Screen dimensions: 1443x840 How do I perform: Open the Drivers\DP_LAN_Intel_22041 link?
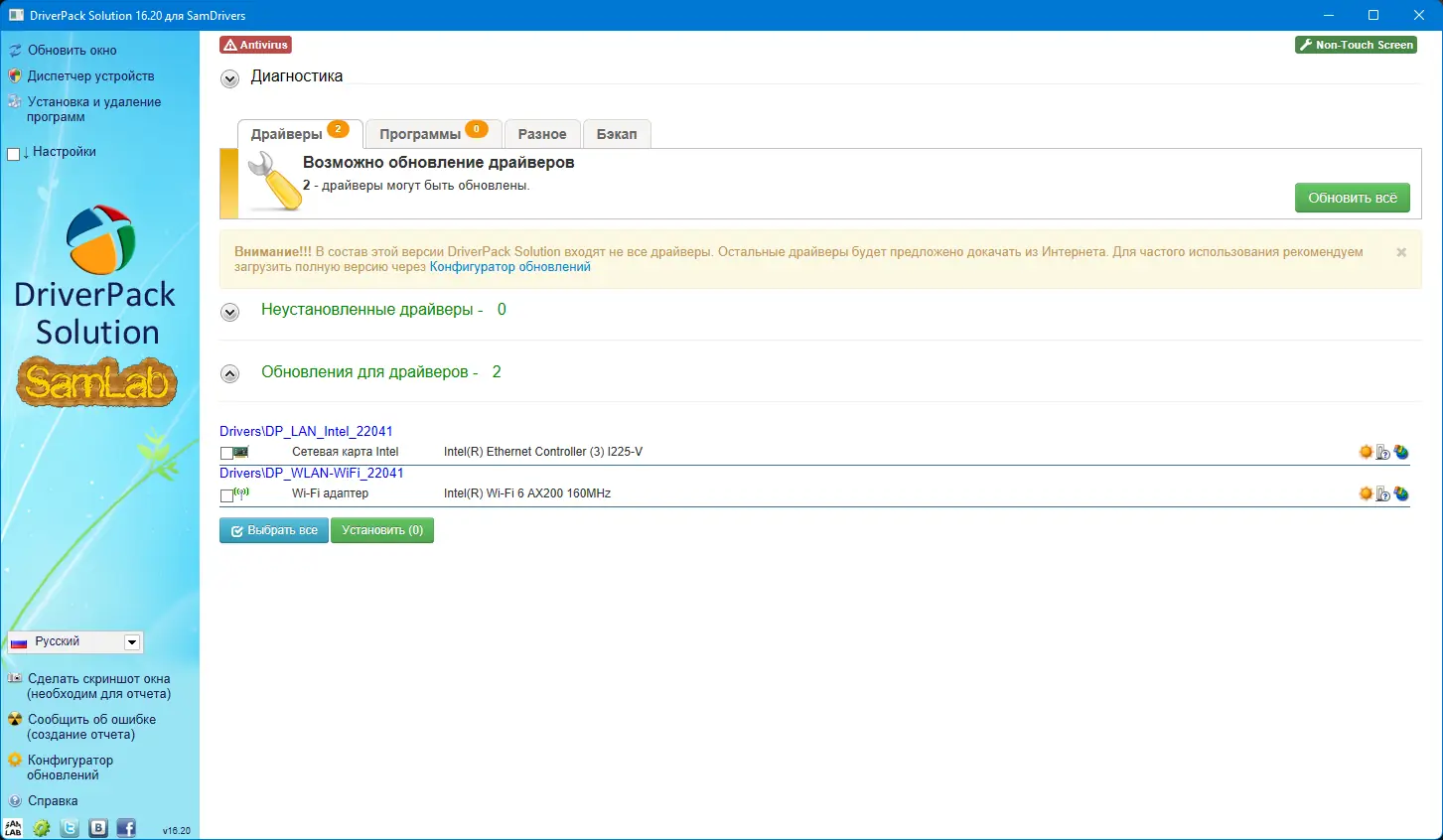(x=306, y=431)
